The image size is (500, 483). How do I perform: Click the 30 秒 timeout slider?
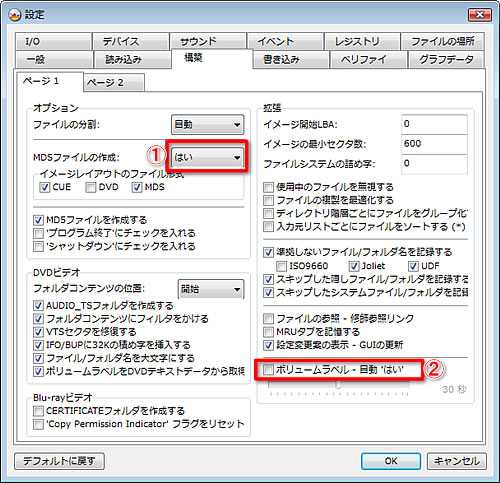click(x=339, y=387)
